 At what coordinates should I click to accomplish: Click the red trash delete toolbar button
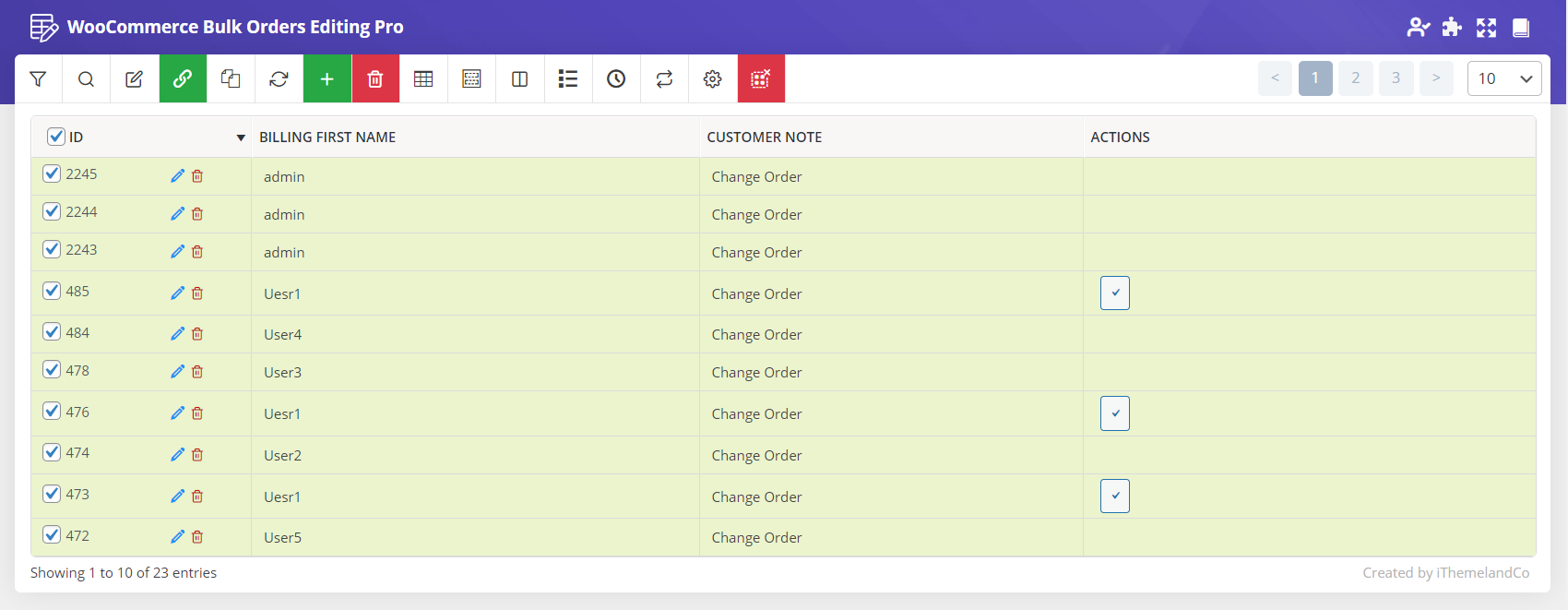(375, 79)
